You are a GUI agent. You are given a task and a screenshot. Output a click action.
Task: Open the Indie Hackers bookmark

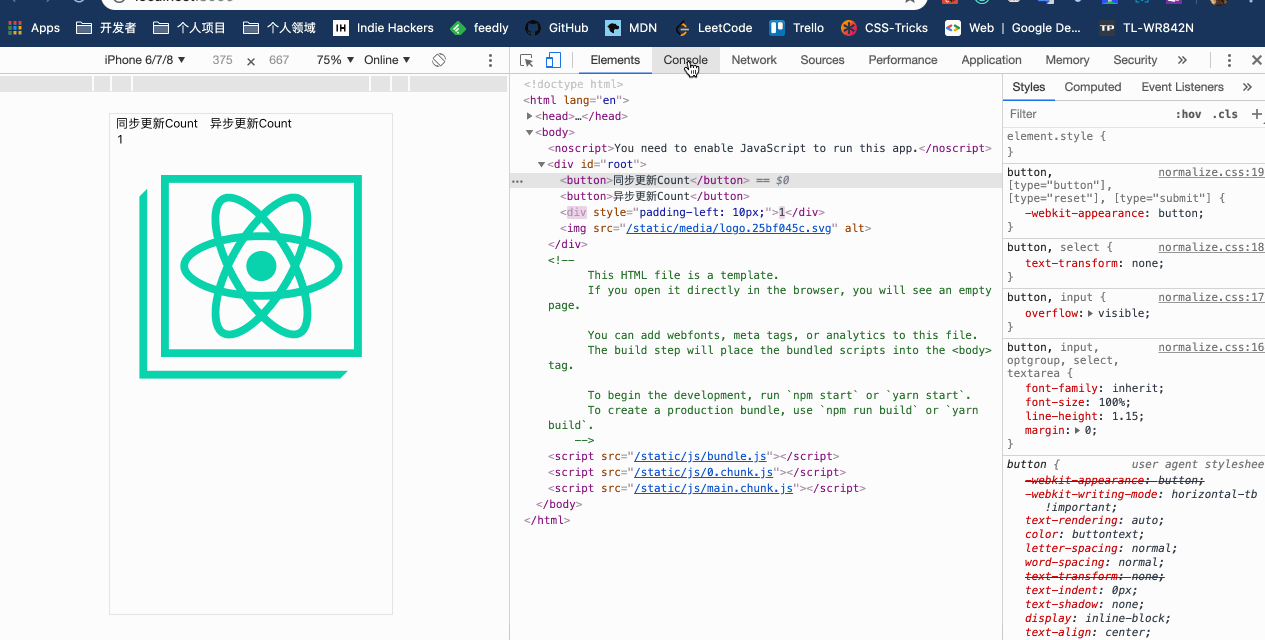pos(383,28)
